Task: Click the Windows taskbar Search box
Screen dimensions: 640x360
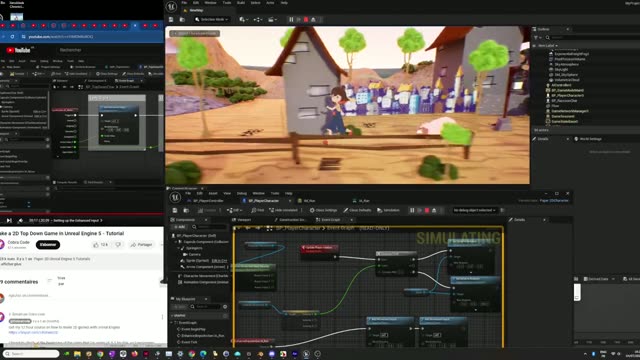Action: click(x=31, y=354)
